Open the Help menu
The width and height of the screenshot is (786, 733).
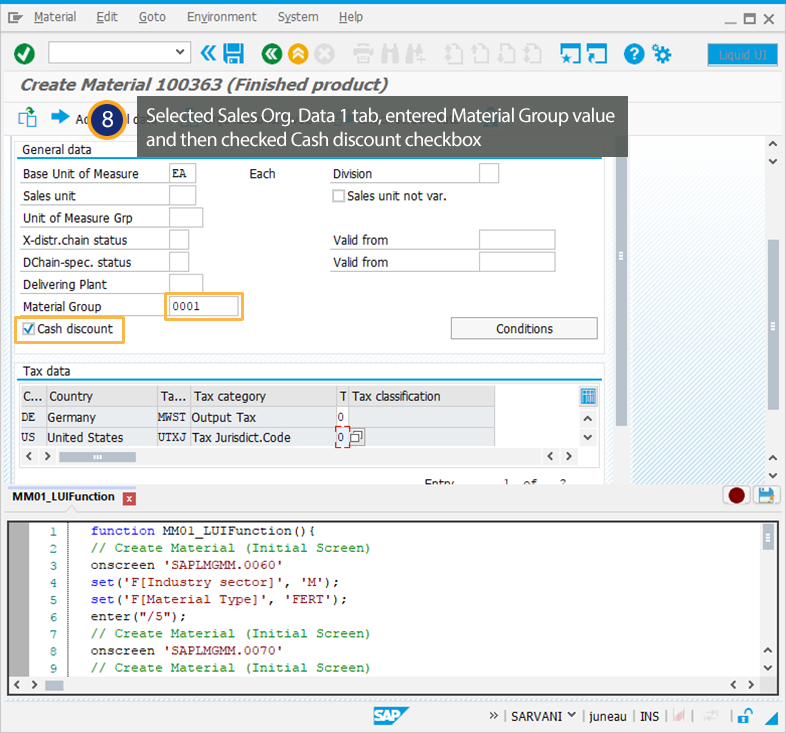tap(350, 17)
